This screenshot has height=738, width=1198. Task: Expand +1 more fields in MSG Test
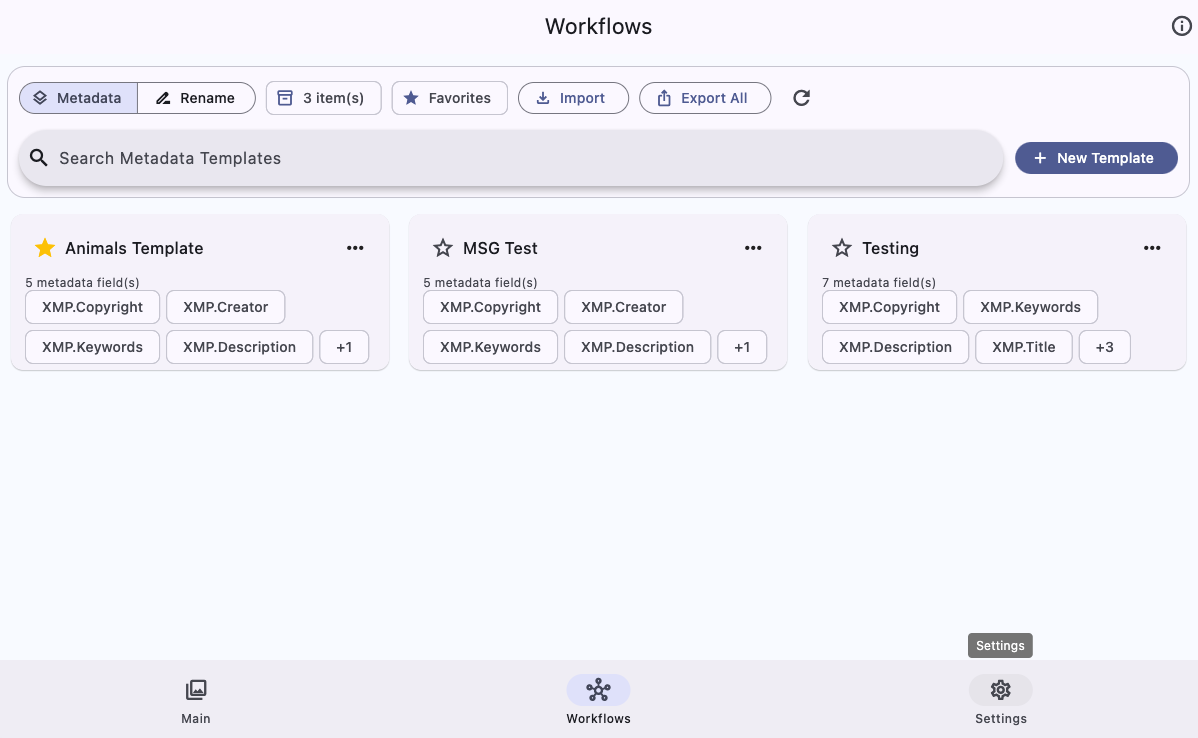pyautogui.click(x=742, y=347)
